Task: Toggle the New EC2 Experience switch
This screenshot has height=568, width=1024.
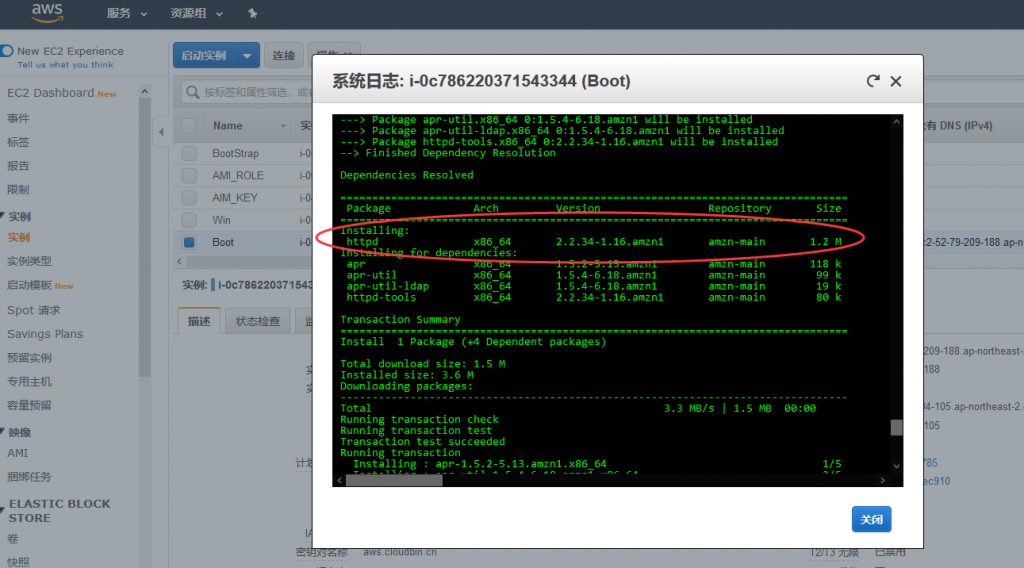Action: (x=7, y=50)
